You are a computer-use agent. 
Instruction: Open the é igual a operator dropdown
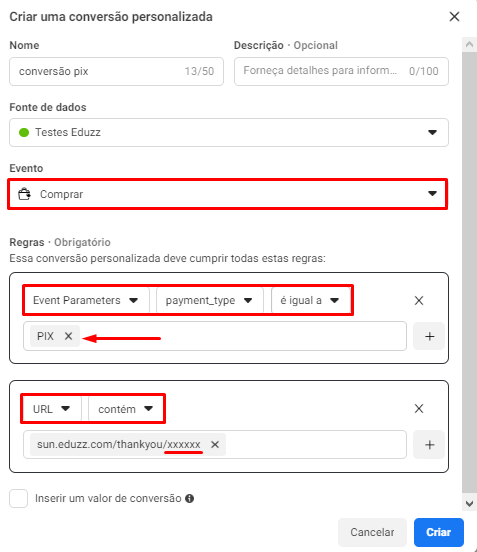(310, 301)
